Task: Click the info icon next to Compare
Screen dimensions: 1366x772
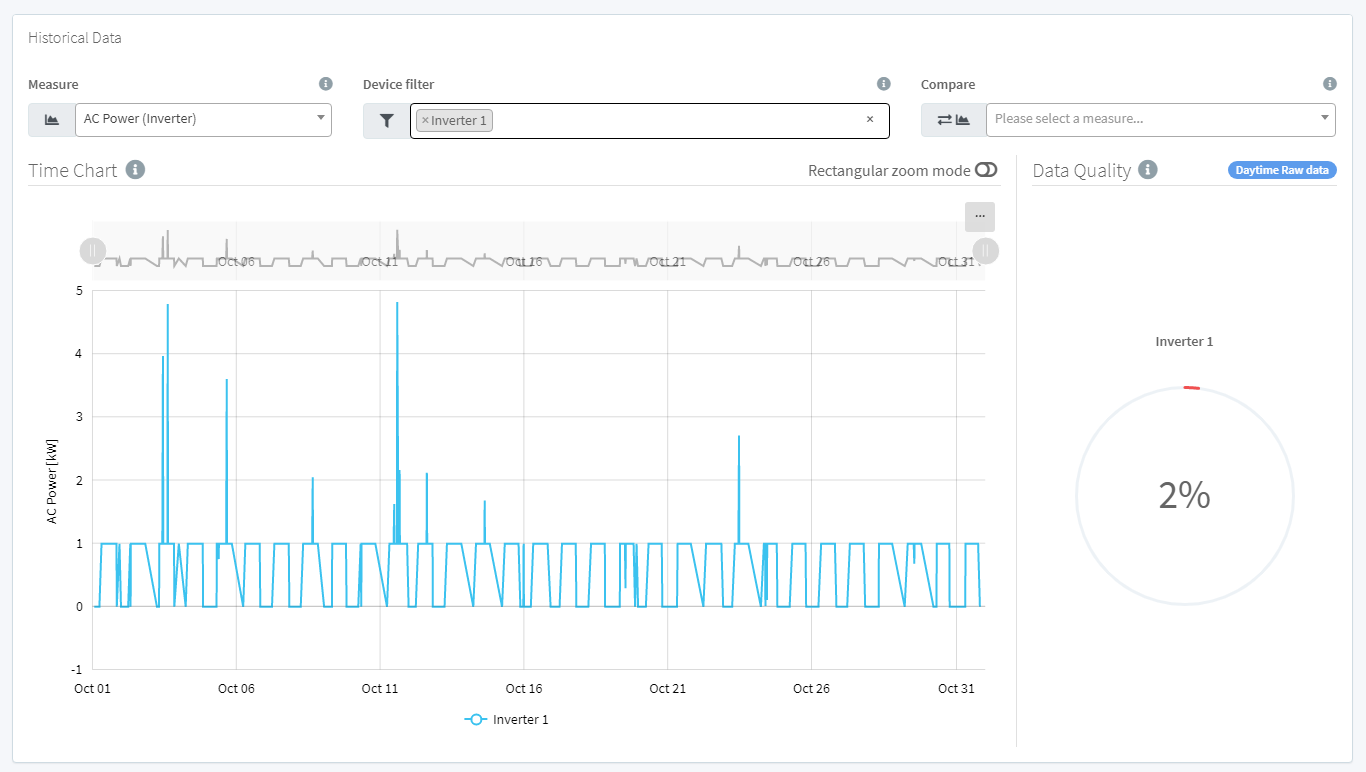Action: coord(1329,84)
